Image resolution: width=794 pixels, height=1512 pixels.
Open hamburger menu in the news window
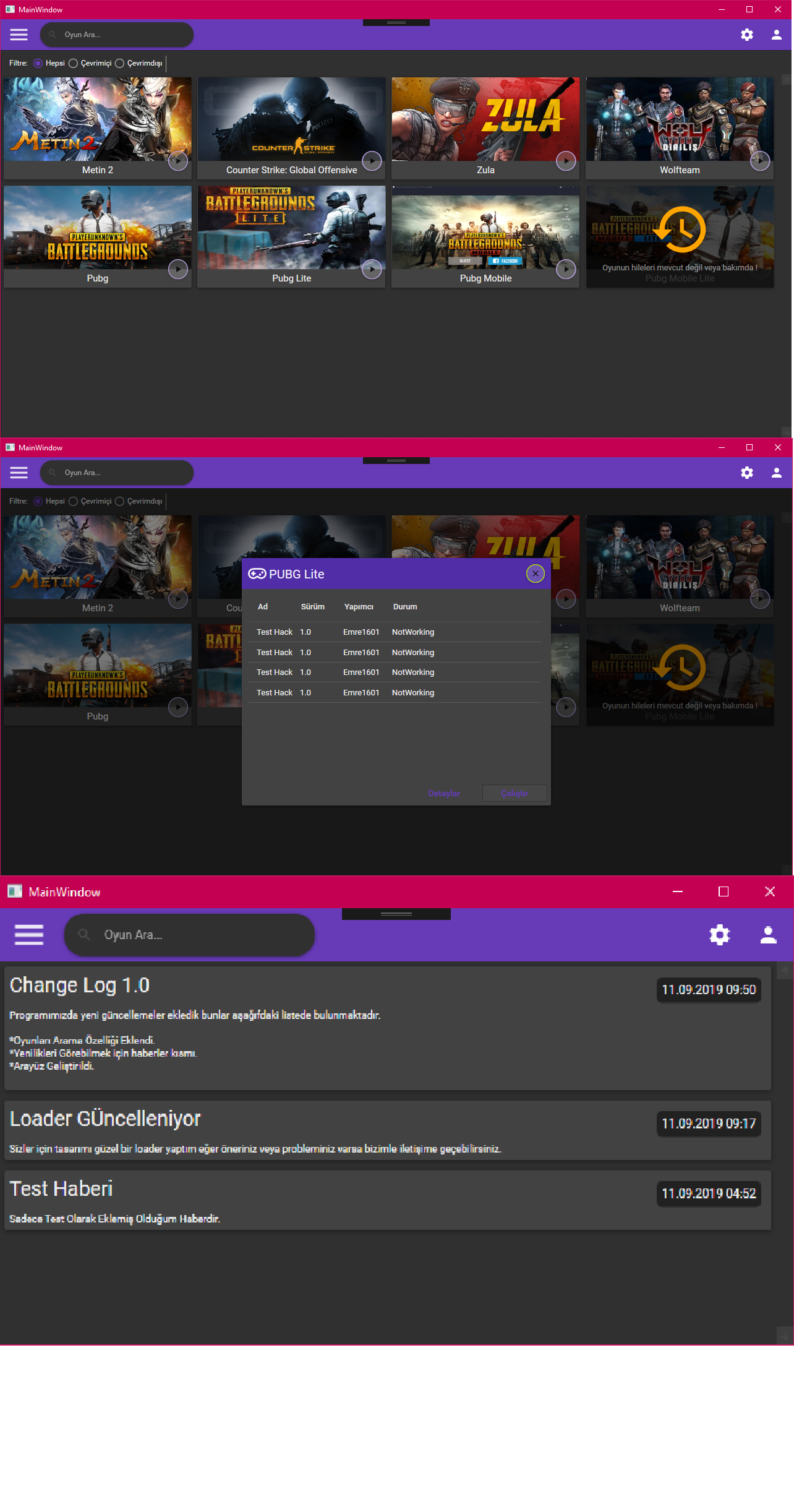point(29,935)
